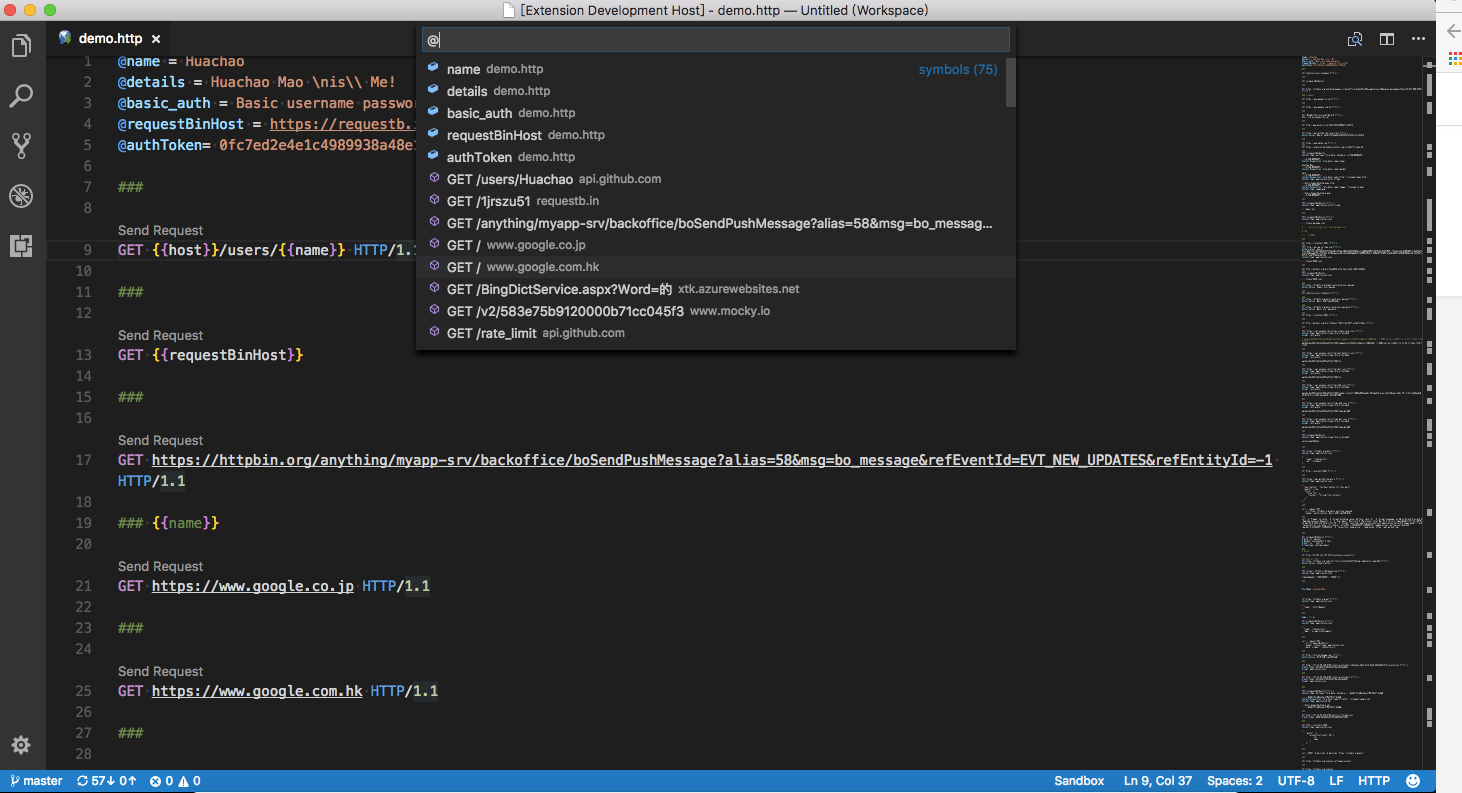Click Send Request above line 13
1462x793 pixels.
pyautogui.click(x=160, y=335)
